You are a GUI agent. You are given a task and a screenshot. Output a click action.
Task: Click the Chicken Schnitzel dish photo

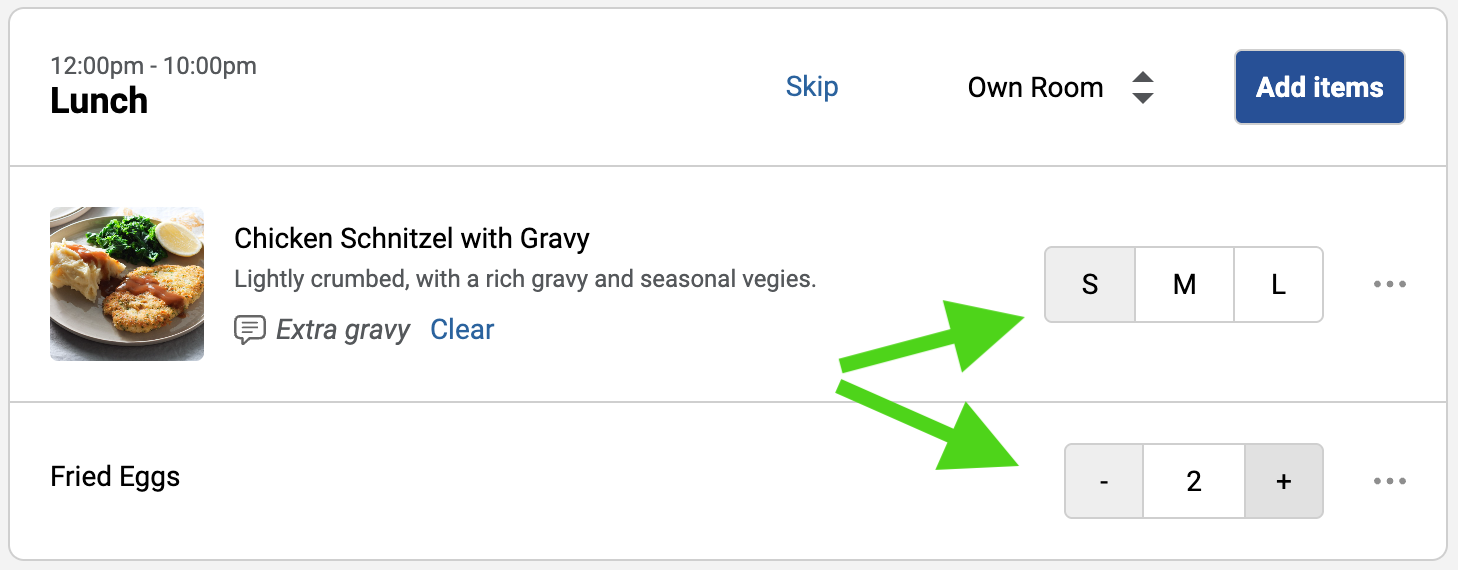point(127,284)
